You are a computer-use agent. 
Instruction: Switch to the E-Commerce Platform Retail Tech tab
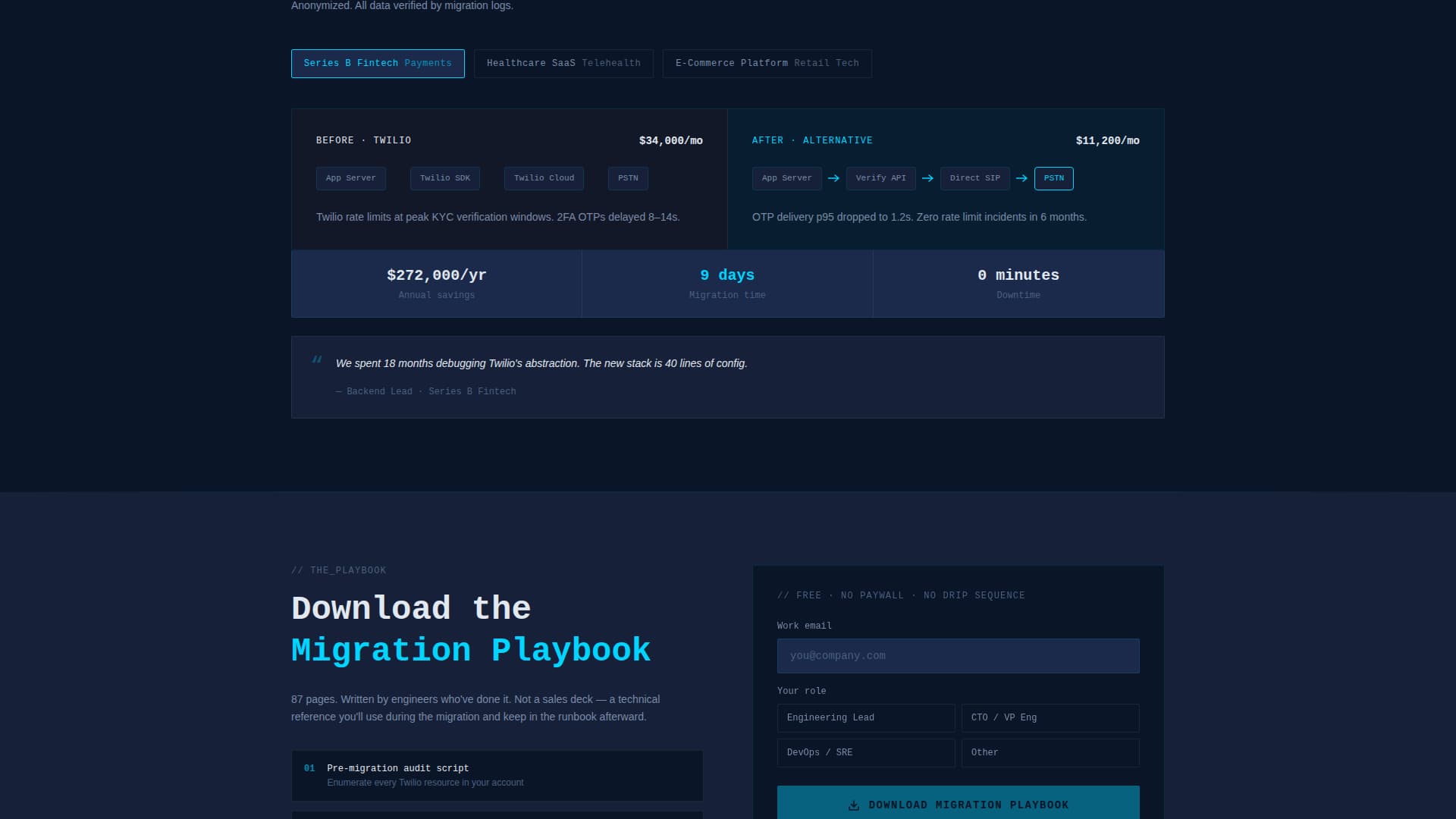pos(767,63)
